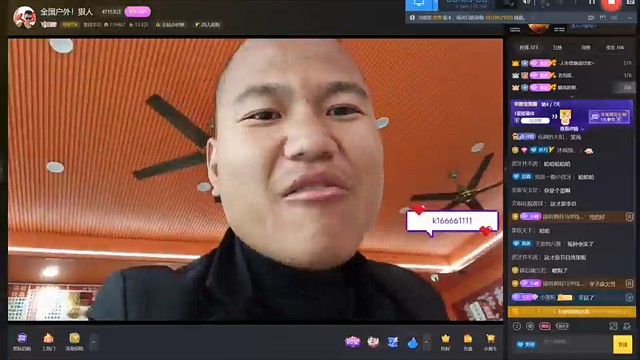The image size is (640, 360).
Task: Open the capture mode dropdown arrow in recorder
Action: tap(436, 4)
